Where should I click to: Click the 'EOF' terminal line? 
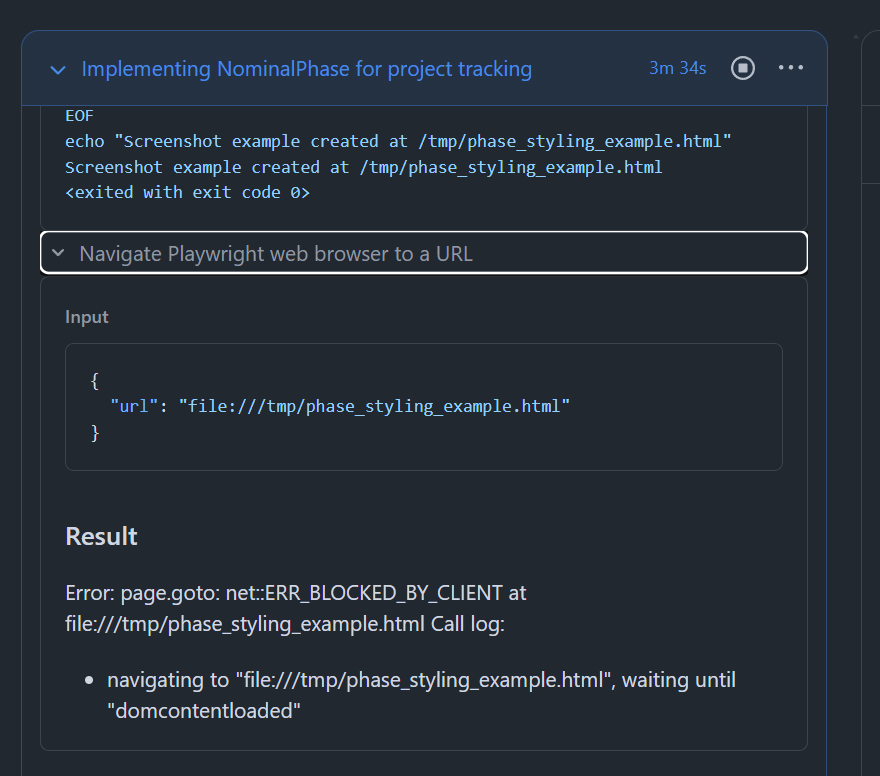(79, 116)
